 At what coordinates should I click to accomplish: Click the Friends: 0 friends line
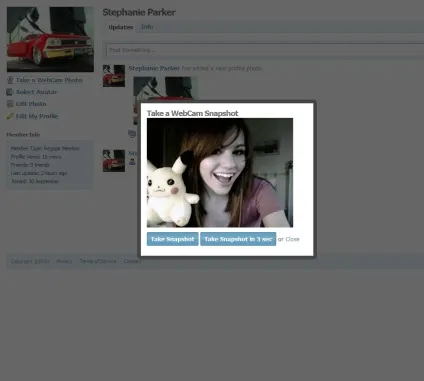pyautogui.click(x=30, y=165)
